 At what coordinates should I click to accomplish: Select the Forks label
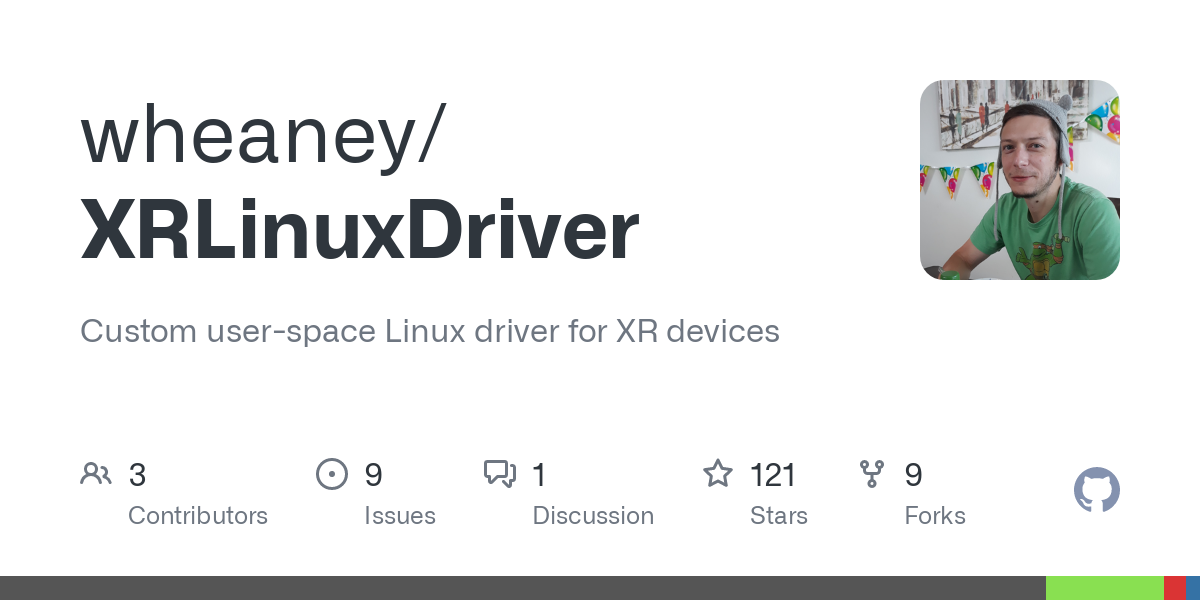tap(935, 516)
